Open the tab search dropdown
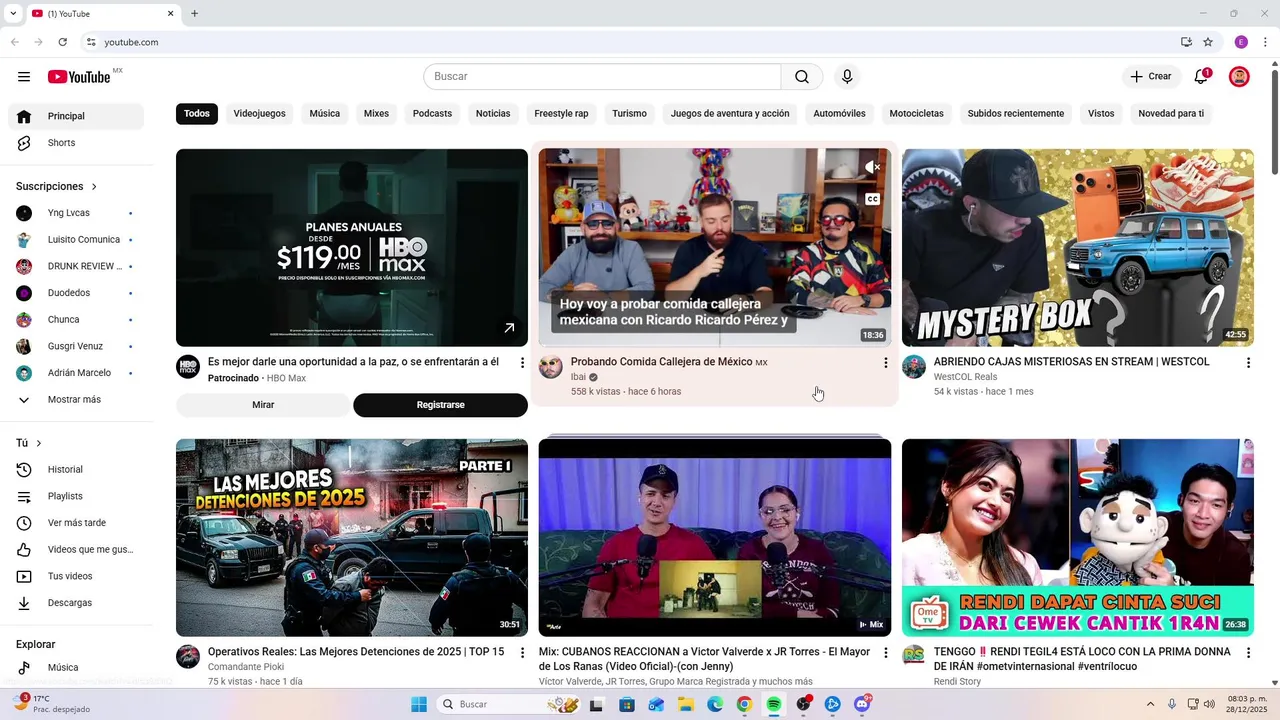 (x=13, y=13)
